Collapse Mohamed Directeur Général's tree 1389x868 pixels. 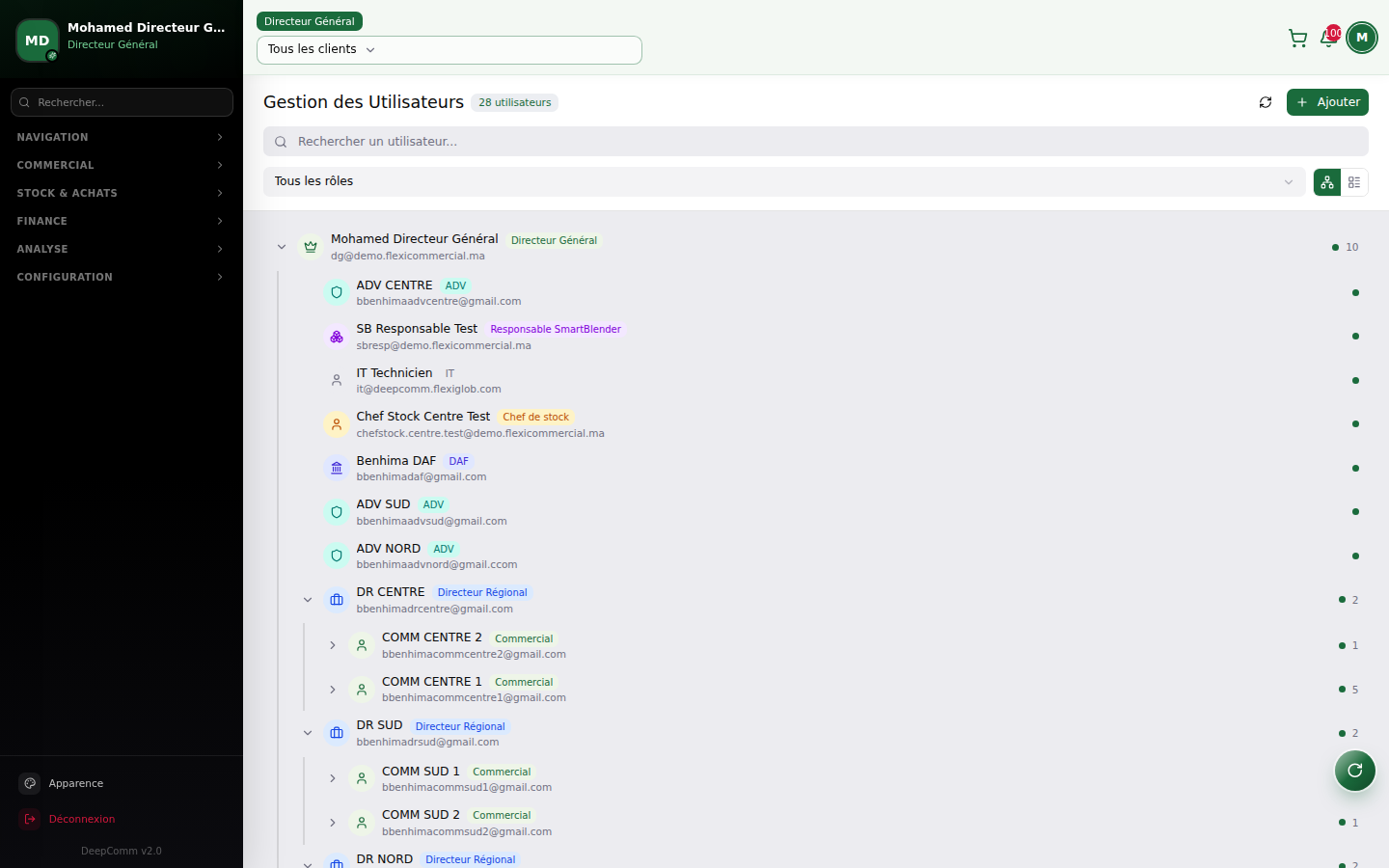coord(282,247)
